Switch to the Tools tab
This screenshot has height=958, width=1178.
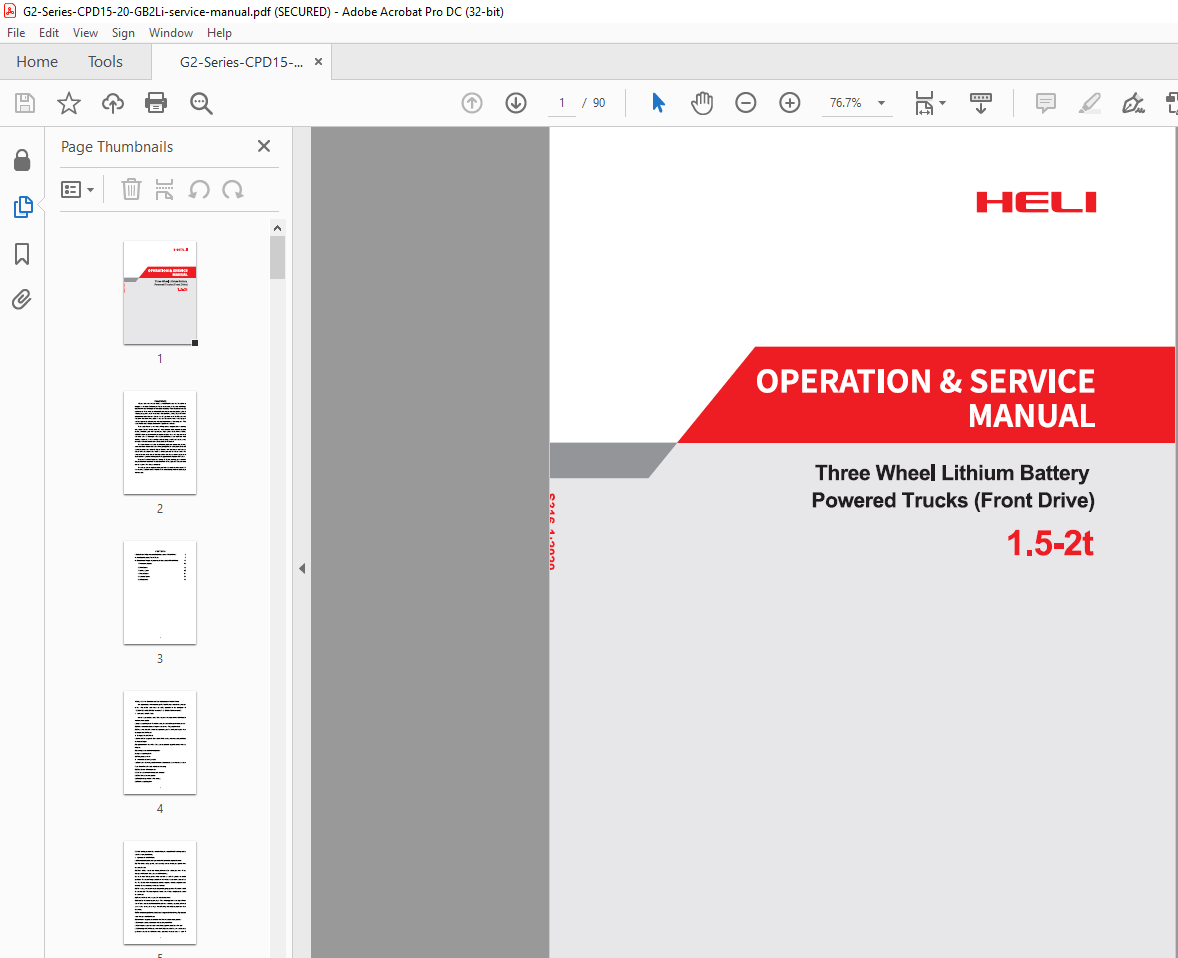point(105,62)
